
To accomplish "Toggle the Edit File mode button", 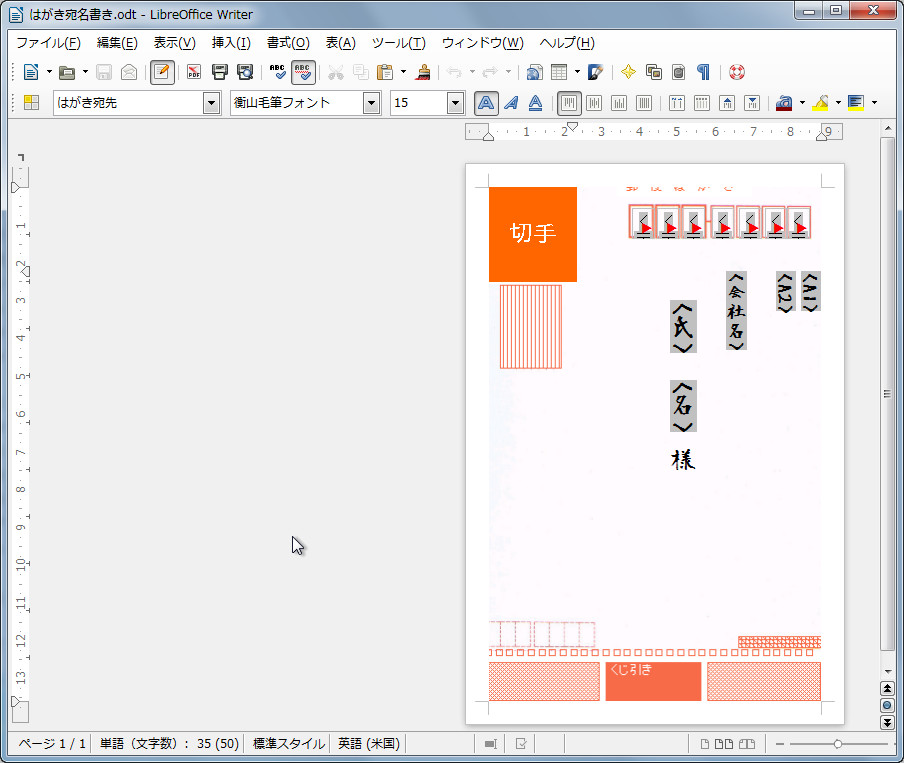I will [162, 72].
